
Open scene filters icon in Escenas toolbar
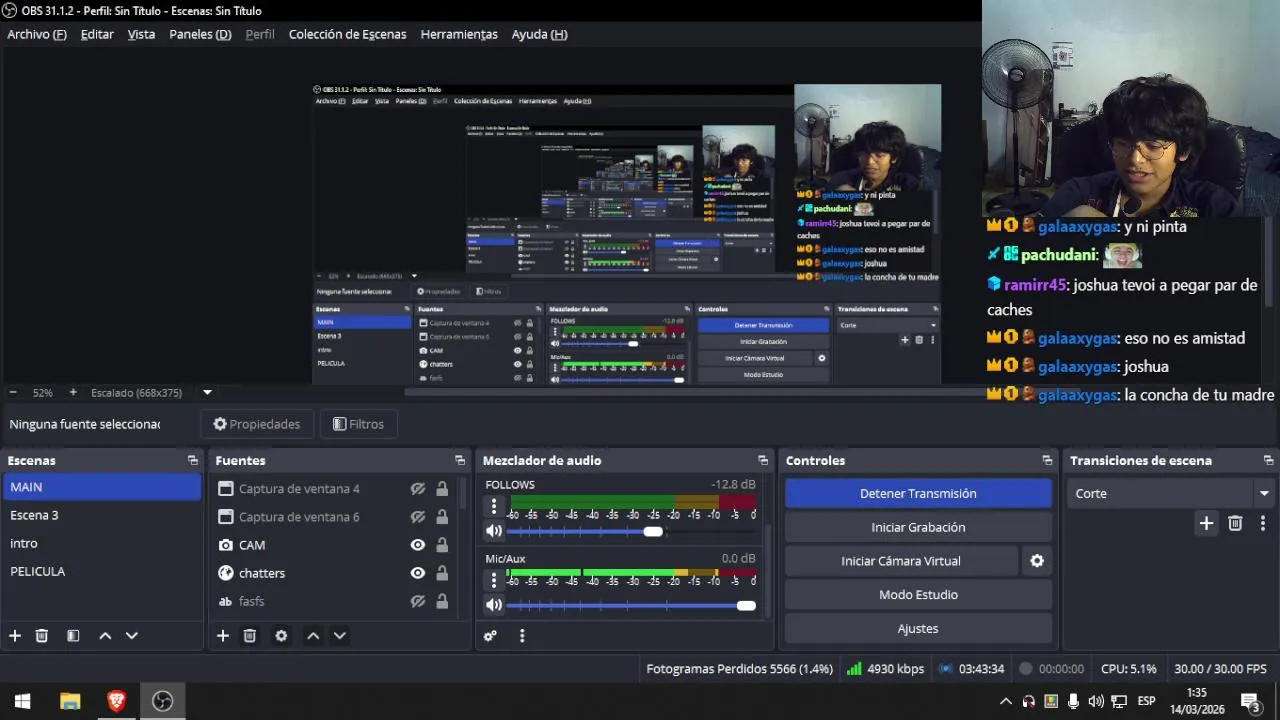[73, 636]
